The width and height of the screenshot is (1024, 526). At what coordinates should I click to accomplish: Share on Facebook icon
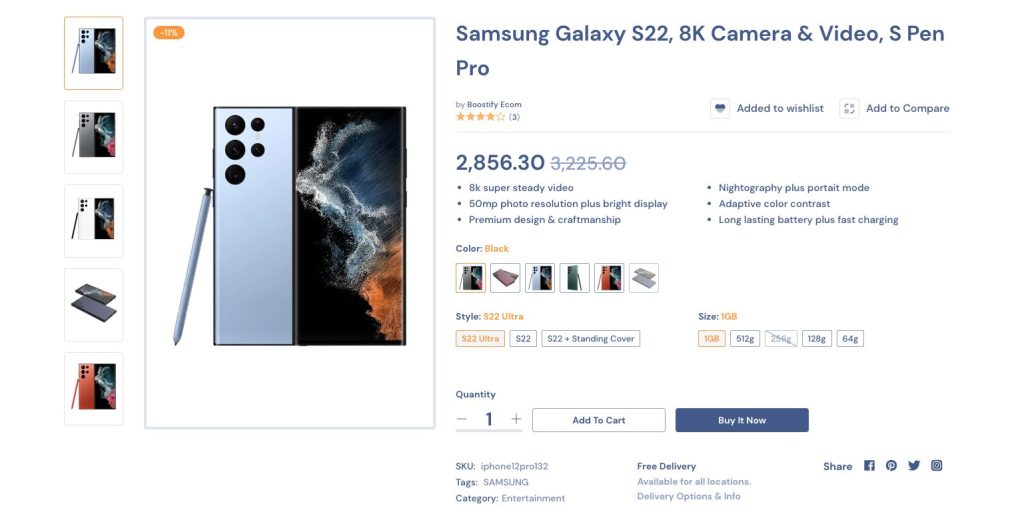tap(869, 465)
